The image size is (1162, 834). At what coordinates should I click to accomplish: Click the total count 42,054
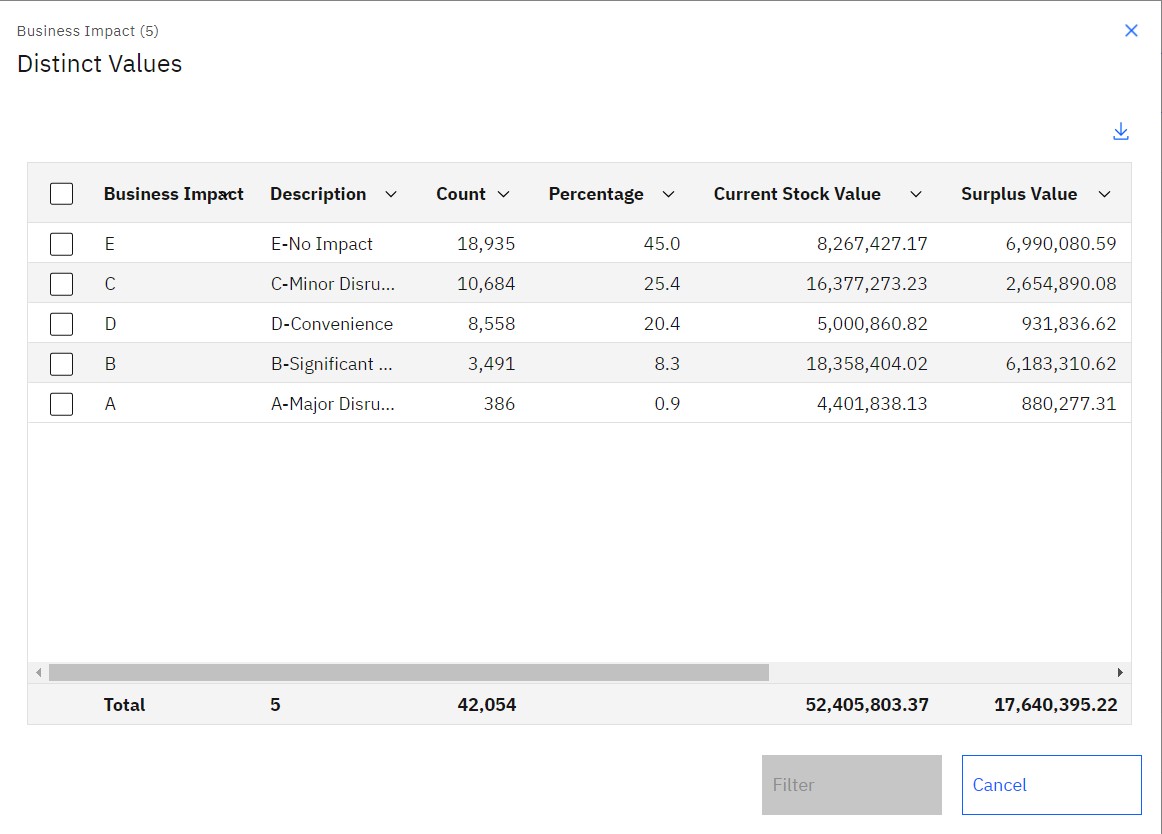pos(487,705)
